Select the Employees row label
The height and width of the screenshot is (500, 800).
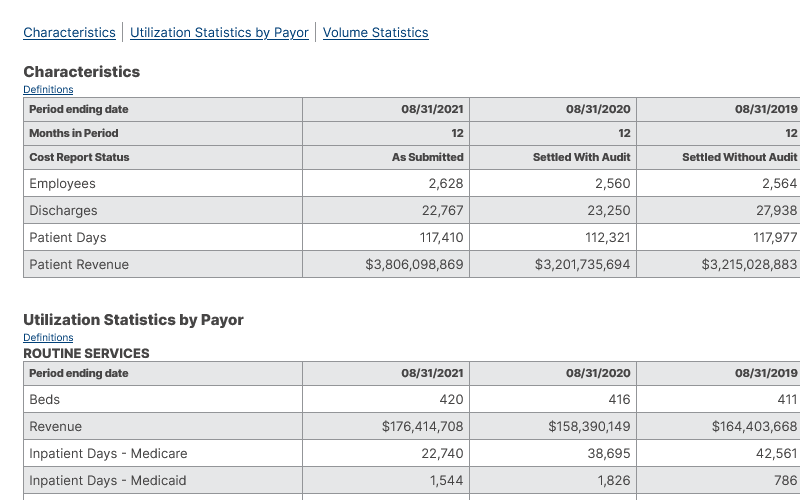62,184
